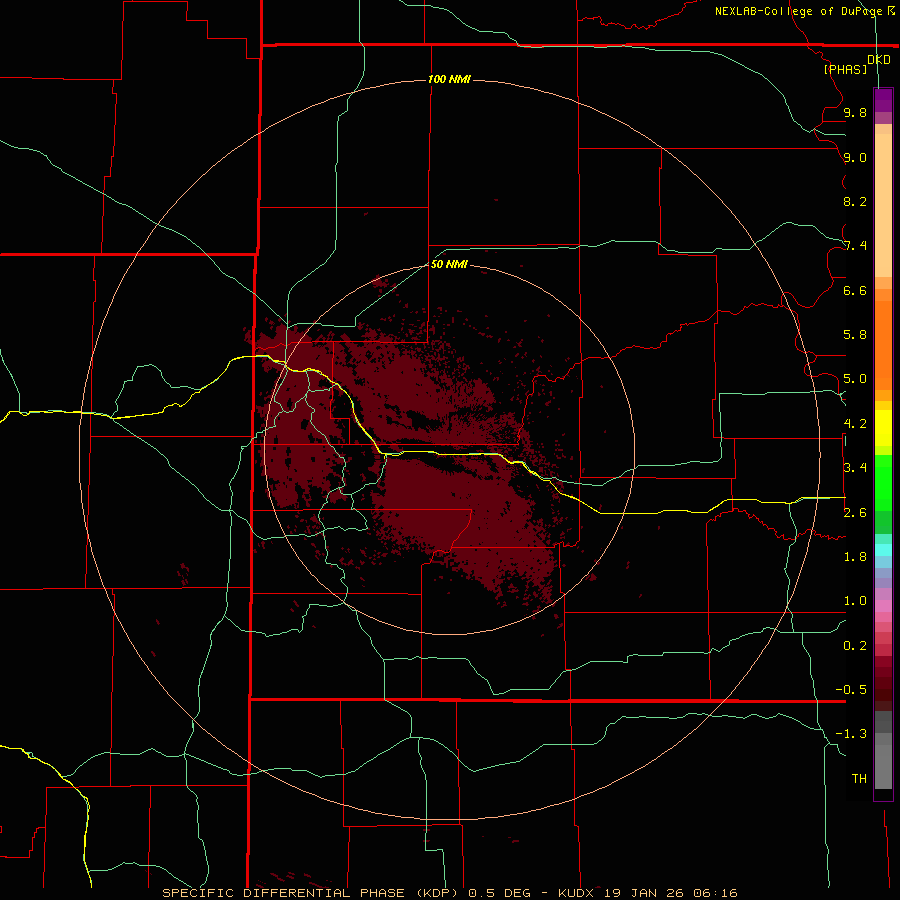The width and height of the screenshot is (900, 900).
Task: Click the 0.2 value on color scale
Action: click(x=855, y=646)
